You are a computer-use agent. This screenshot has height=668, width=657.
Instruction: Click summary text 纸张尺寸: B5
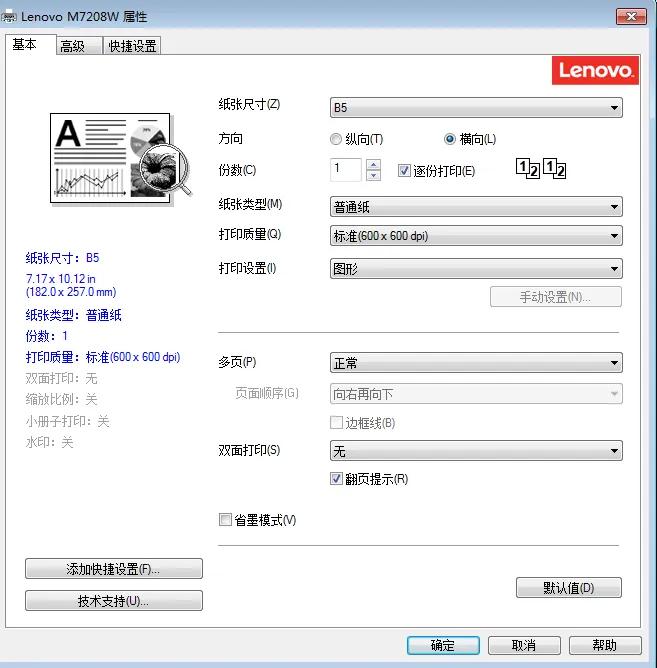tap(62, 258)
